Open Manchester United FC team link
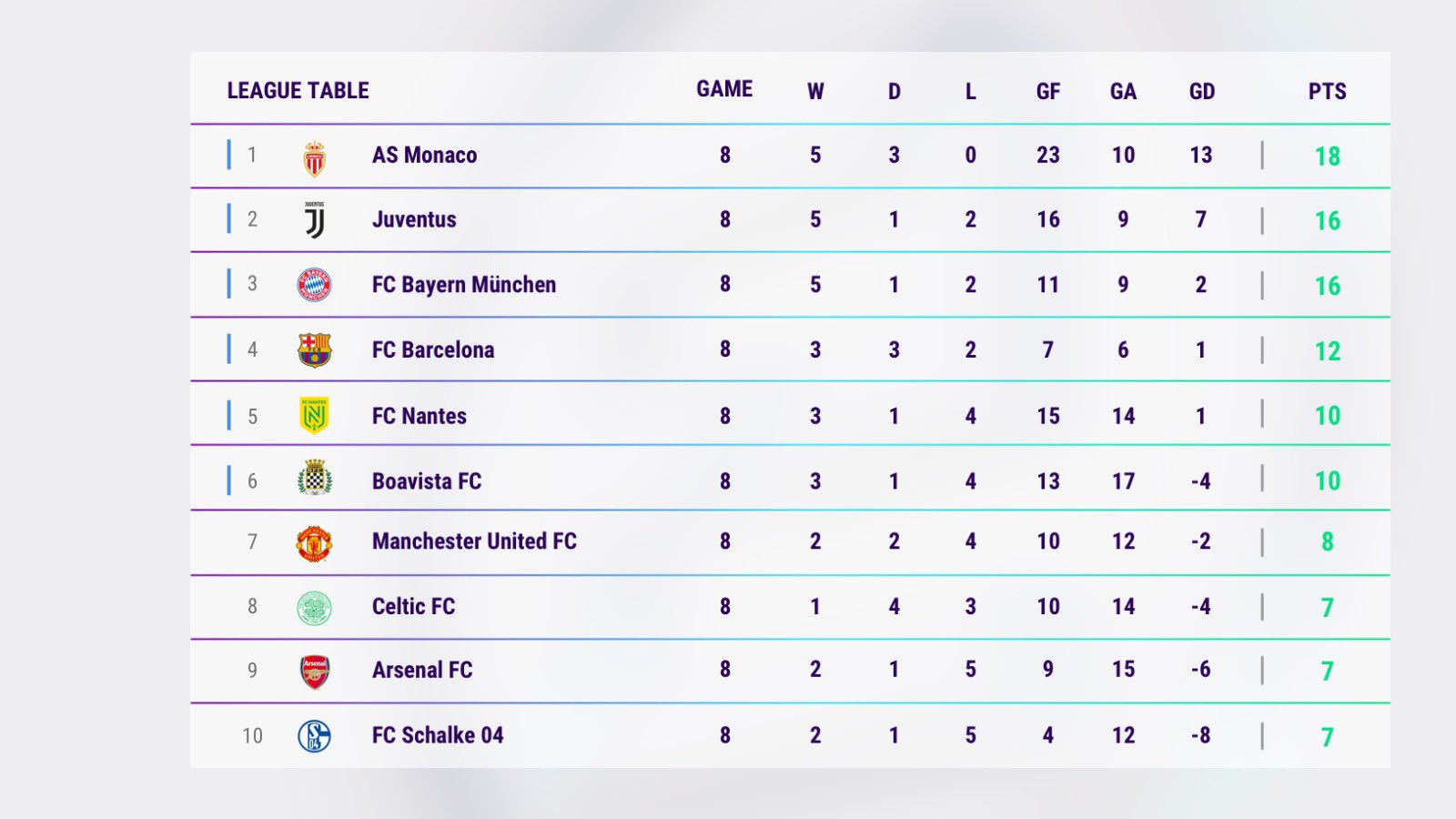This screenshot has height=819, width=1456. (x=474, y=541)
